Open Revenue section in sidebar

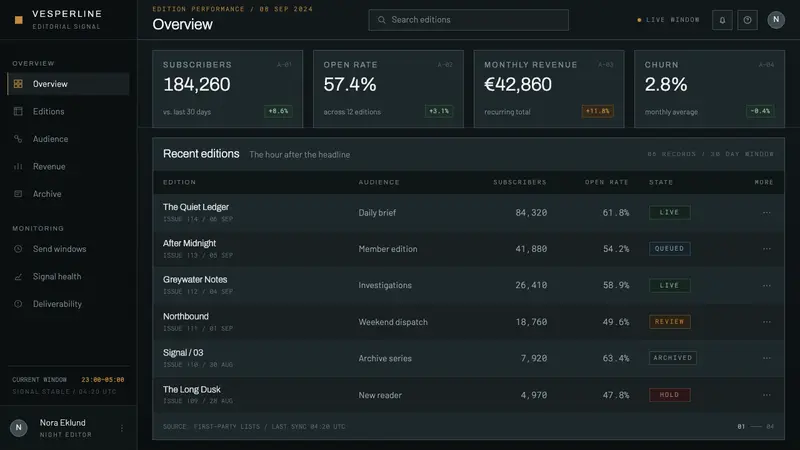pyautogui.click(x=68, y=166)
